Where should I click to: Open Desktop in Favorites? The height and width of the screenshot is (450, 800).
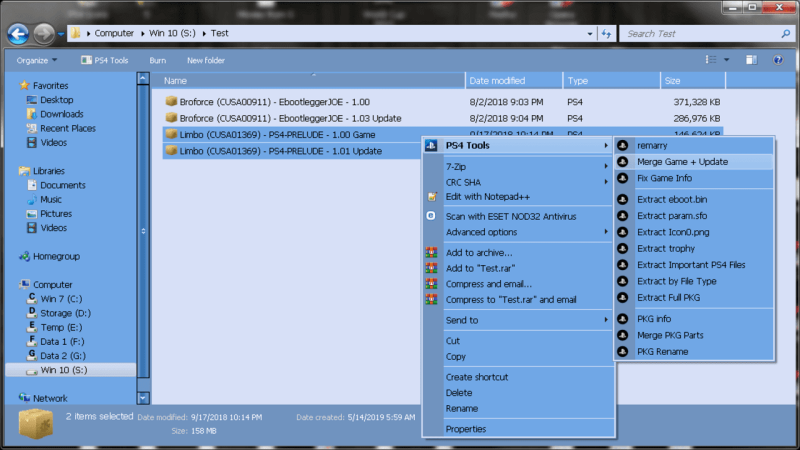(50, 100)
